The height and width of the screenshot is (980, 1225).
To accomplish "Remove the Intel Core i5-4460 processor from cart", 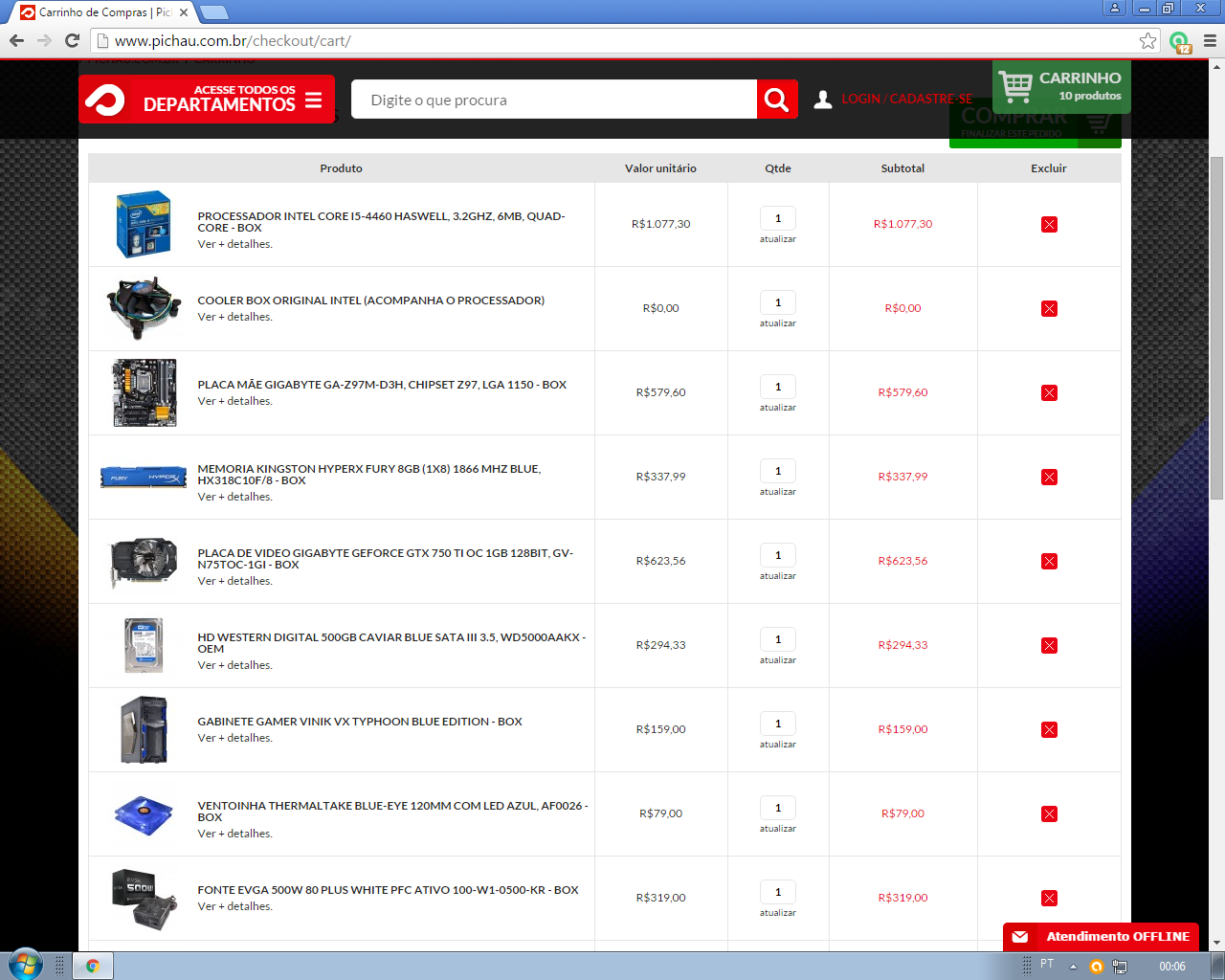I will click(1049, 224).
